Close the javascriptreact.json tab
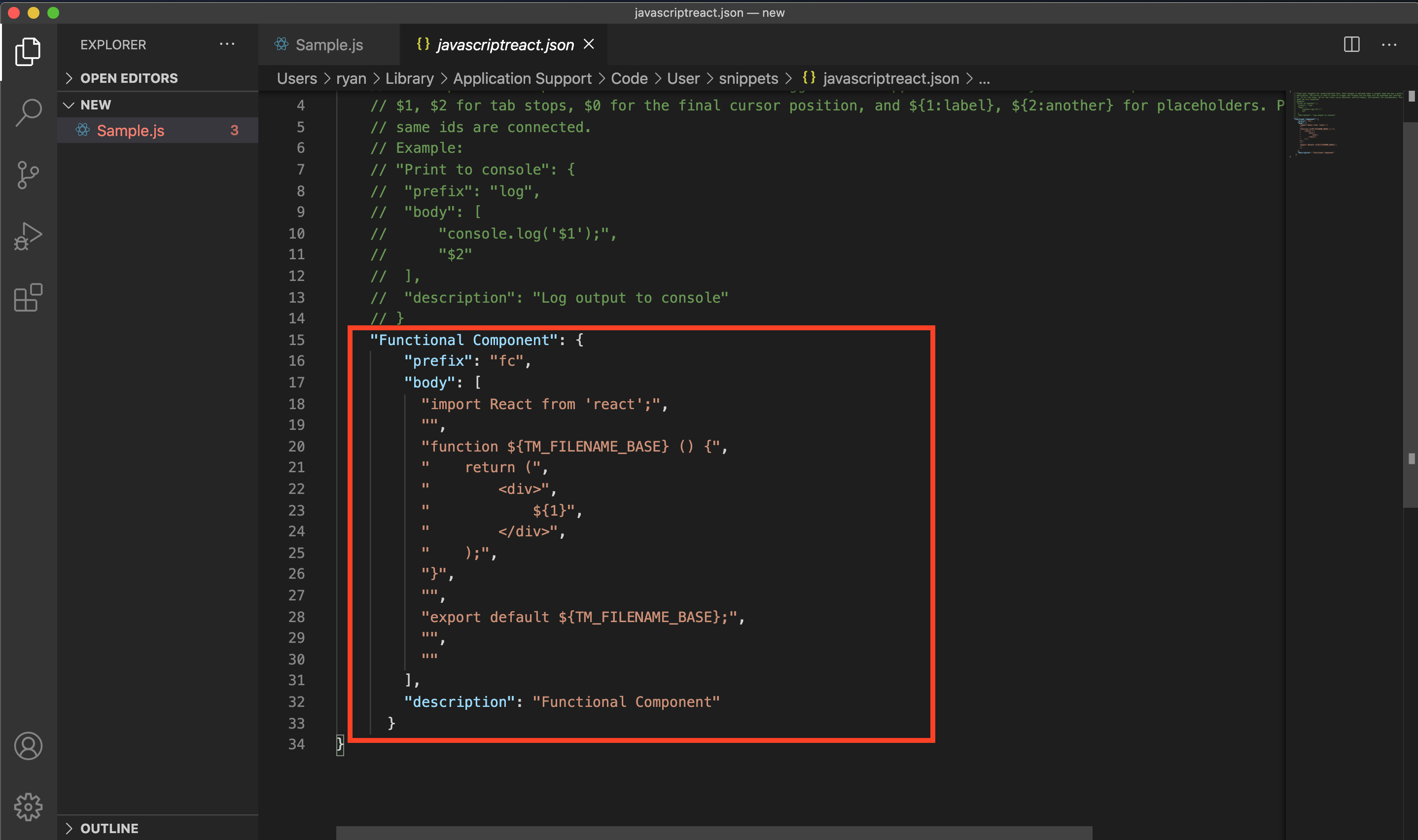 (589, 44)
